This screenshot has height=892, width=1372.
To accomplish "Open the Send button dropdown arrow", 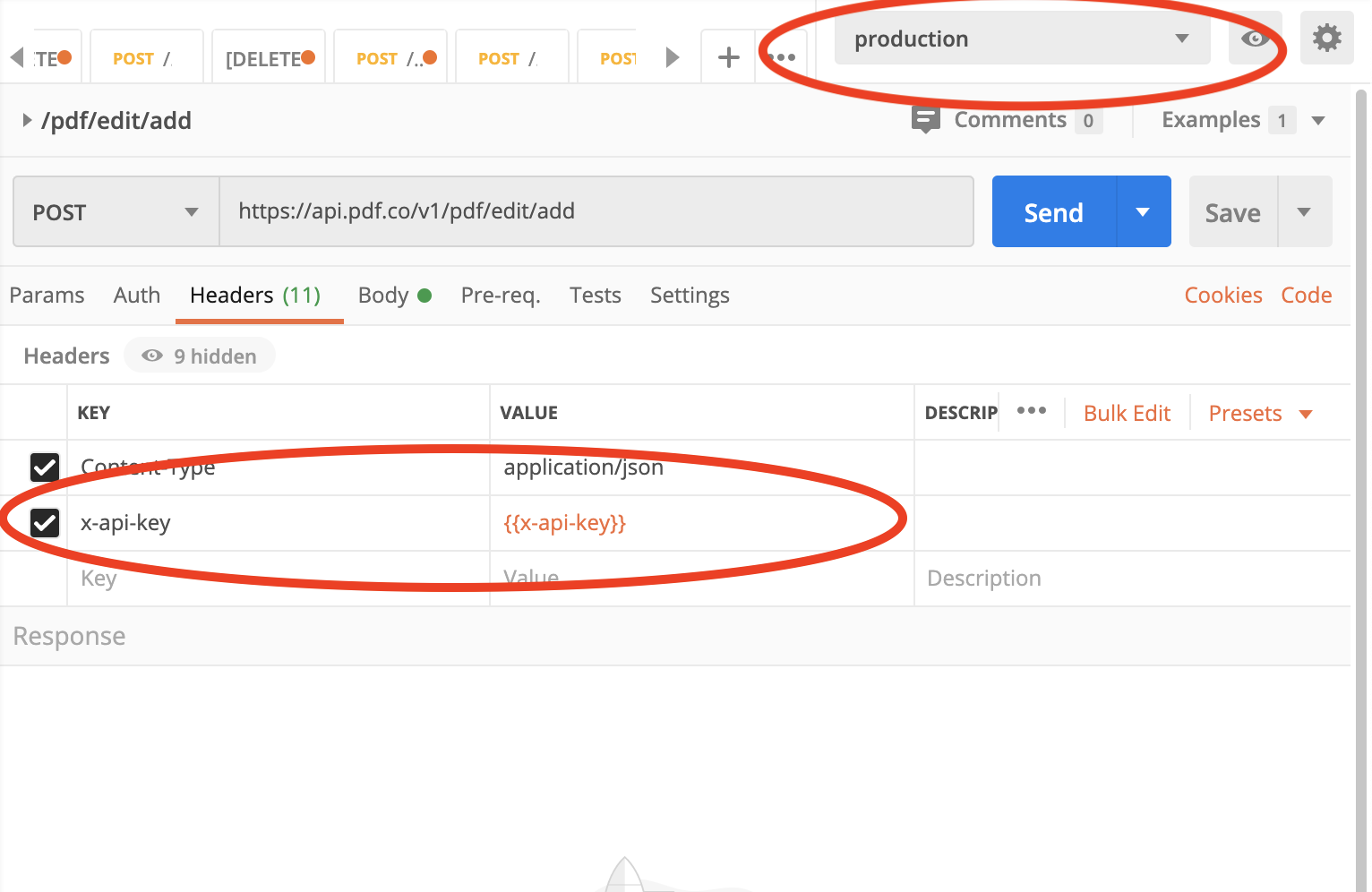I will pyautogui.click(x=1143, y=212).
